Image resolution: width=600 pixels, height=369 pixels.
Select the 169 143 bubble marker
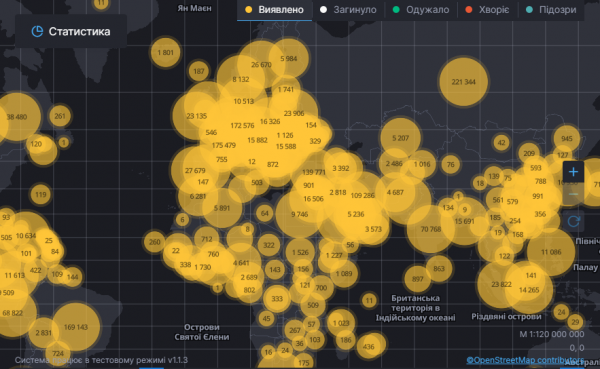coord(76,327)
